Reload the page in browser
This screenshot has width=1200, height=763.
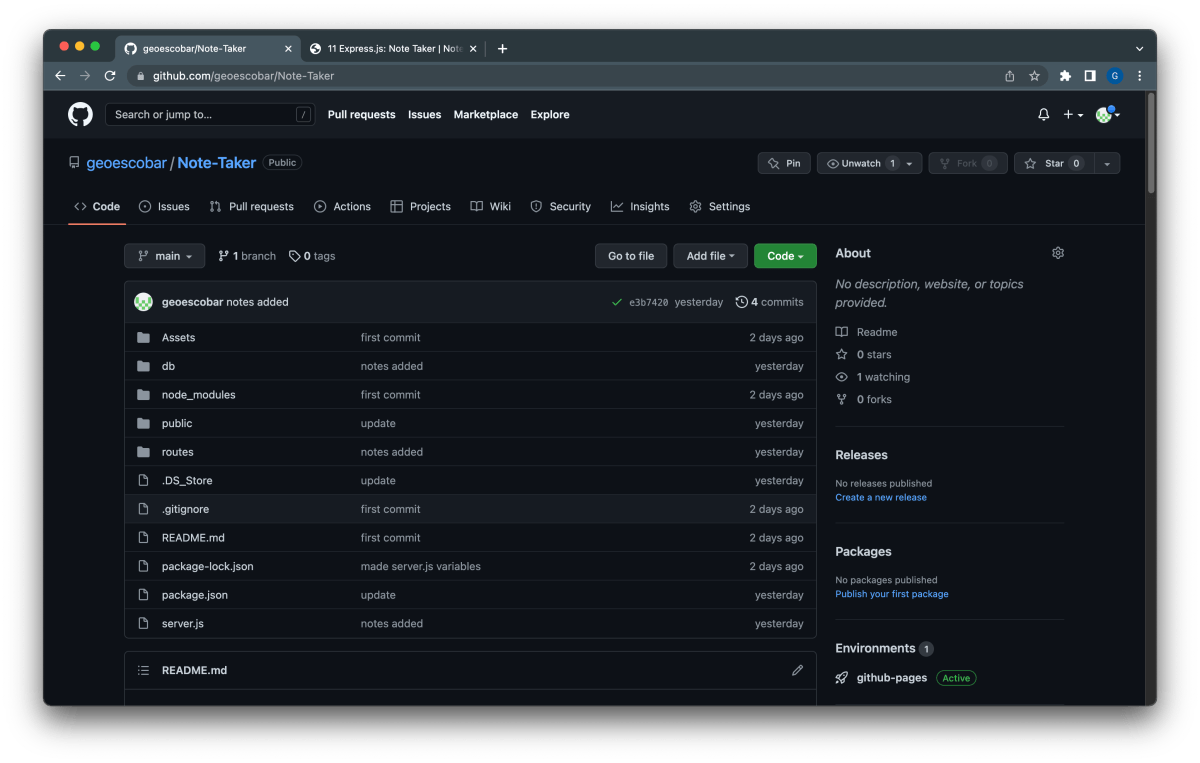[x=110, y=76]
